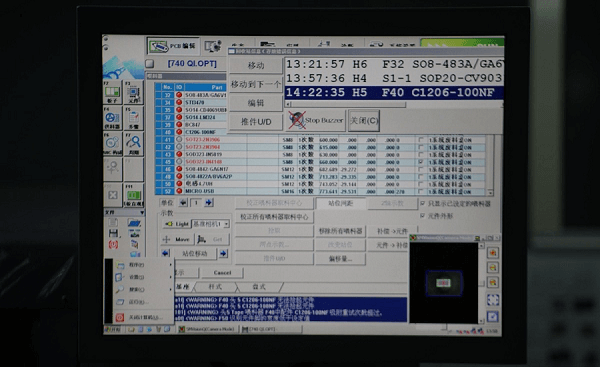Viewport: 600px width, 367px height.
Task: Click the 编辑 button in error dialog
Action: pos(256,103)
